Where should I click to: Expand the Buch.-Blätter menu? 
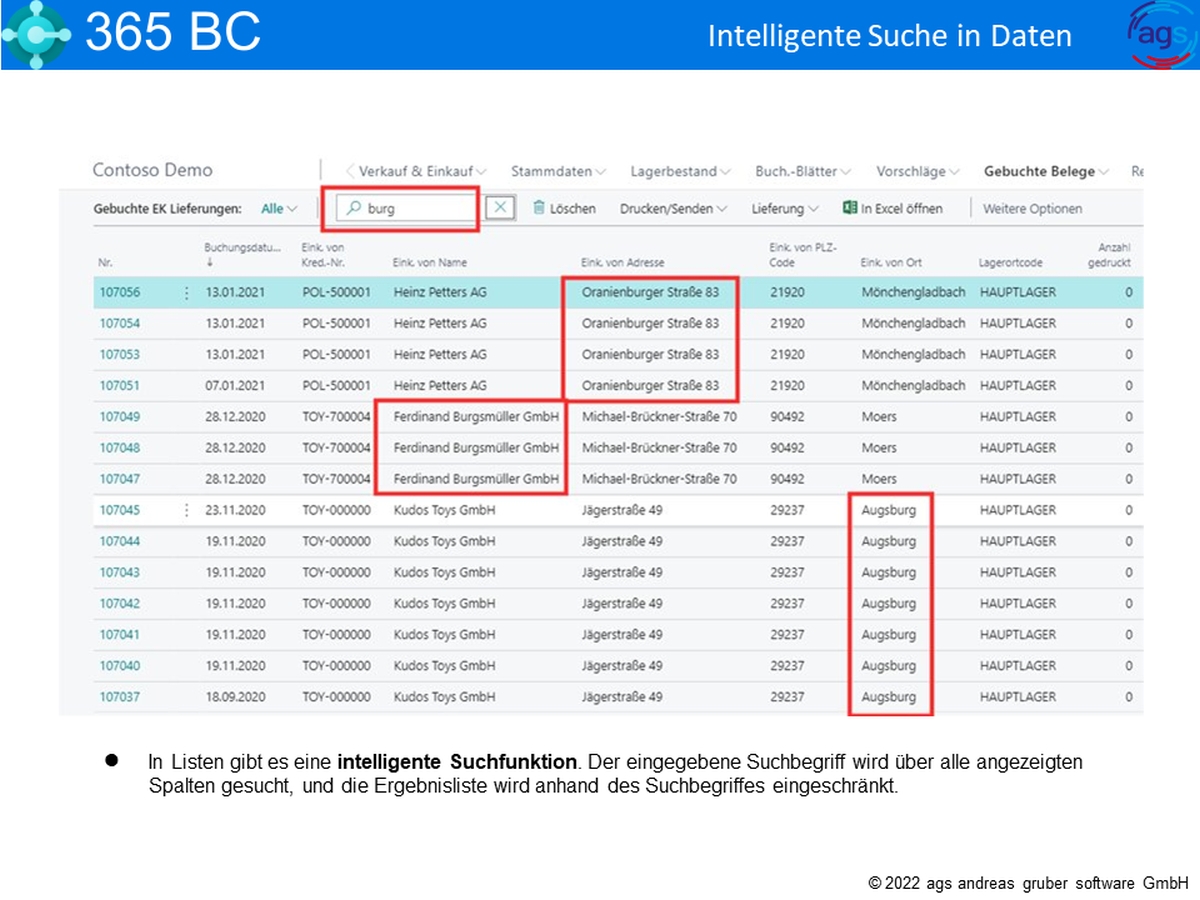pyautogui.click(x=803, y=171)
